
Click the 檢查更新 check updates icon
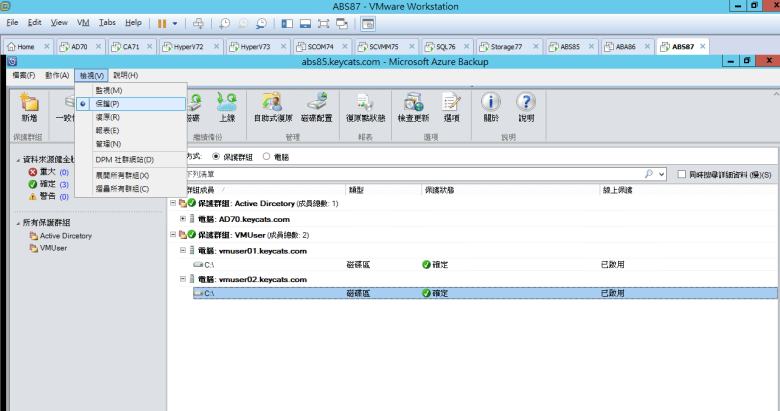coord(413,106)
